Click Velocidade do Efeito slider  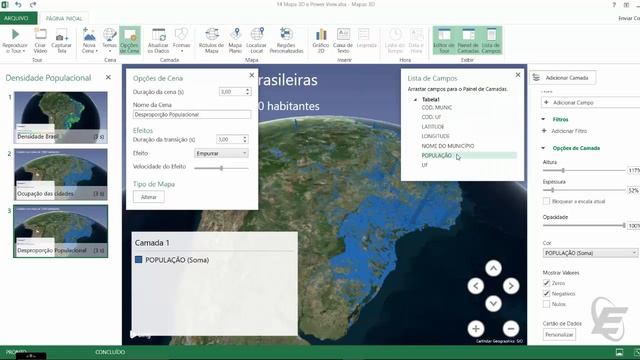point(221,168)
